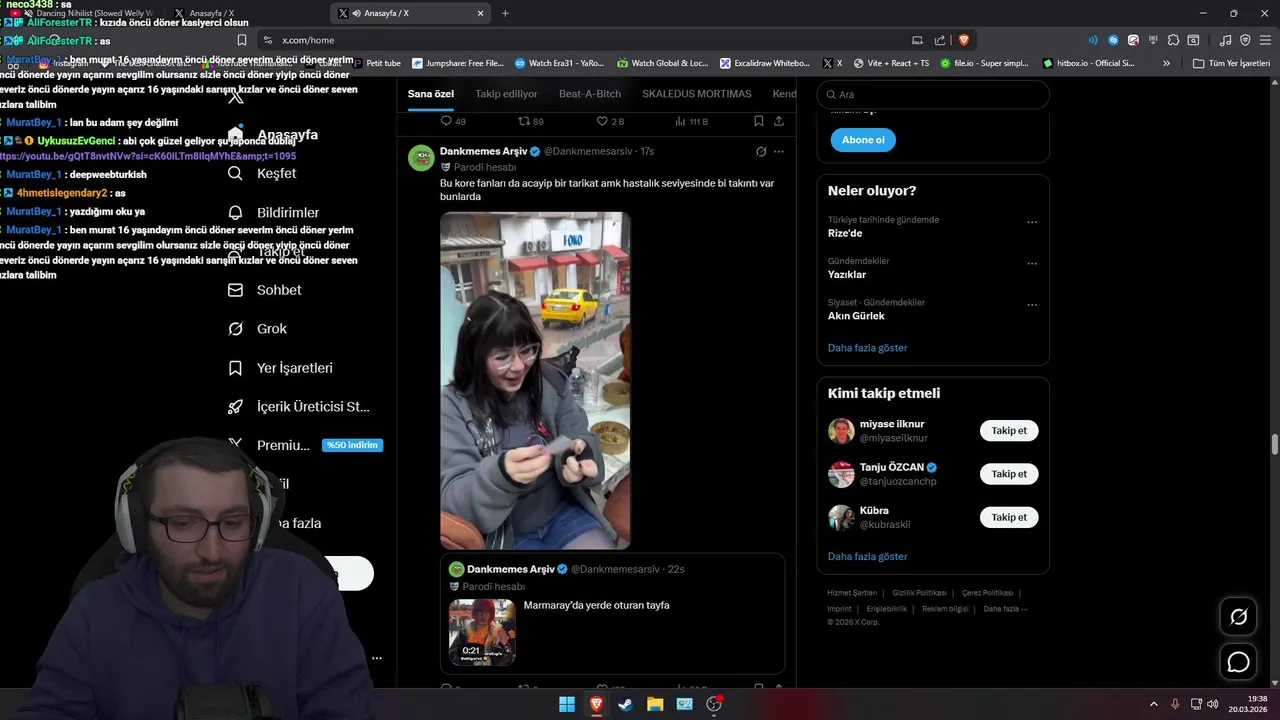The height and width of the screenshot is (720, 1280).
Task: View analytics showing 111 B views
Action: tap(691, 121)
